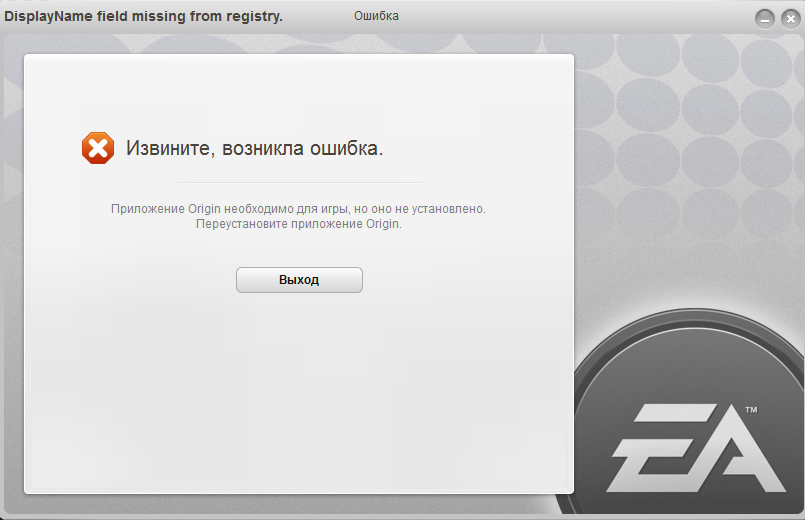Click the Ошибка window title
The image size is (805, 520).
[376, 16]
